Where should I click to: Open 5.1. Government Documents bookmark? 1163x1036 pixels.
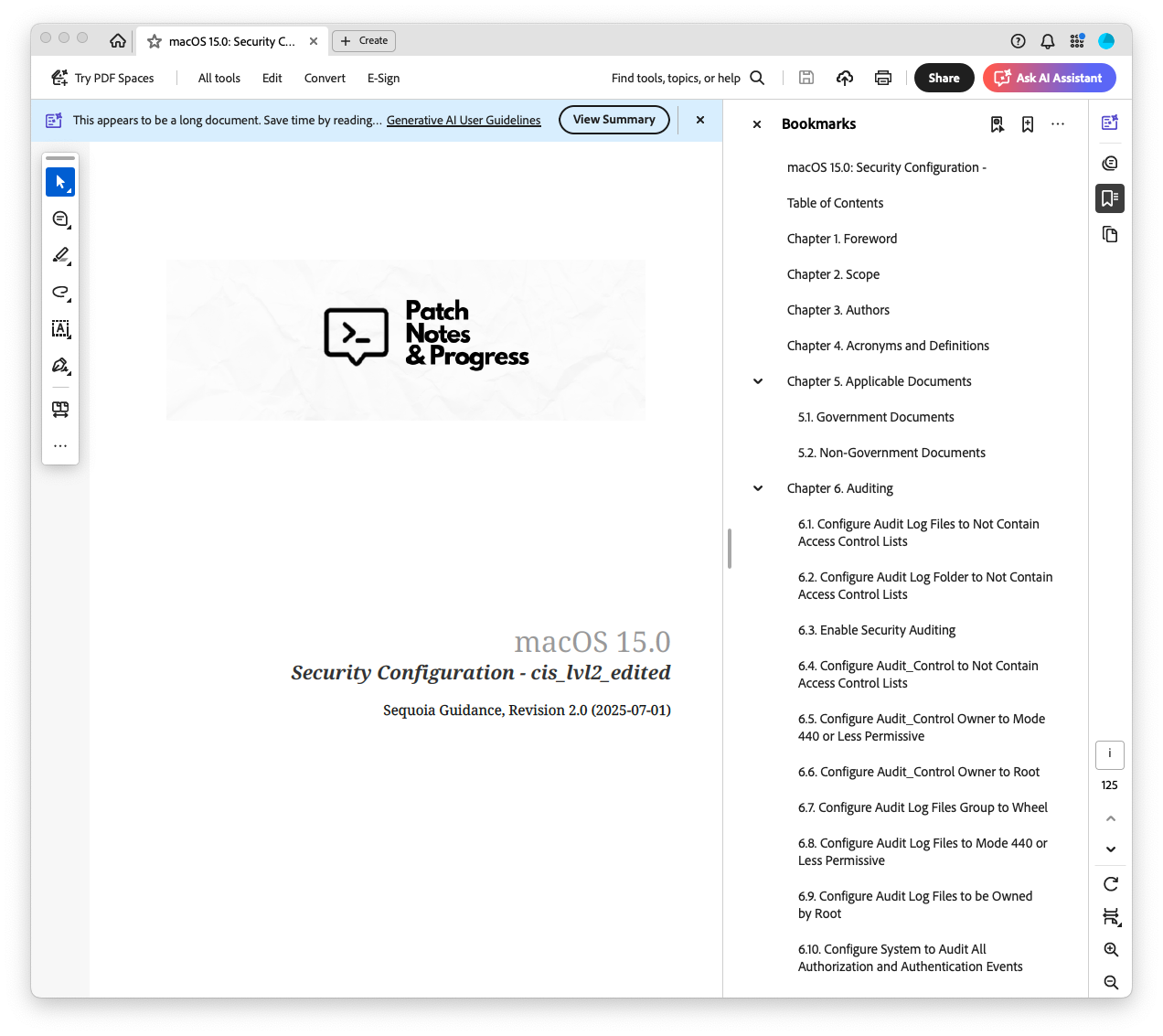[876, 417]
